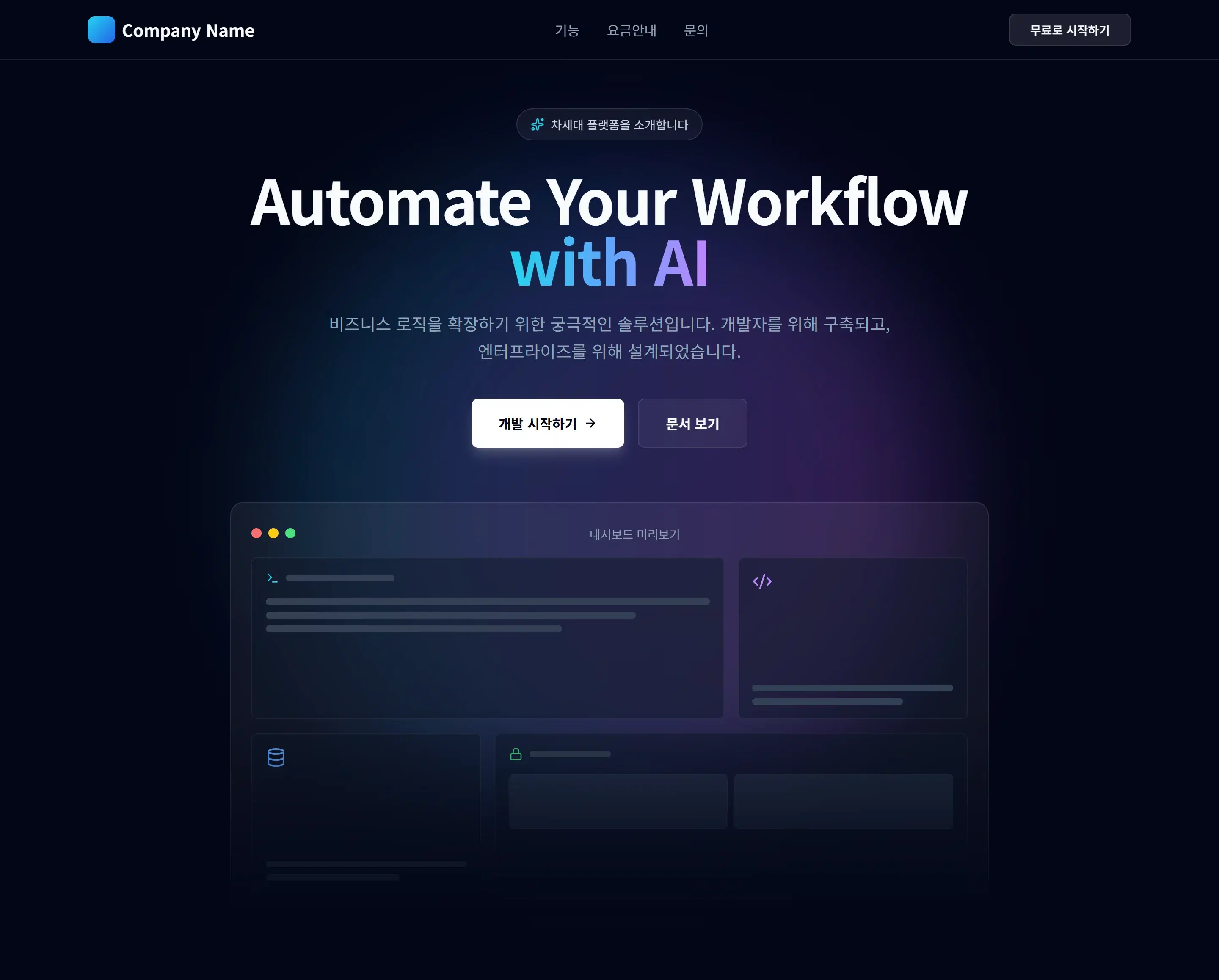The image size is (1219, 980).
Task: Select the left placeholder tile beside lock card
Action: point(618,801)
